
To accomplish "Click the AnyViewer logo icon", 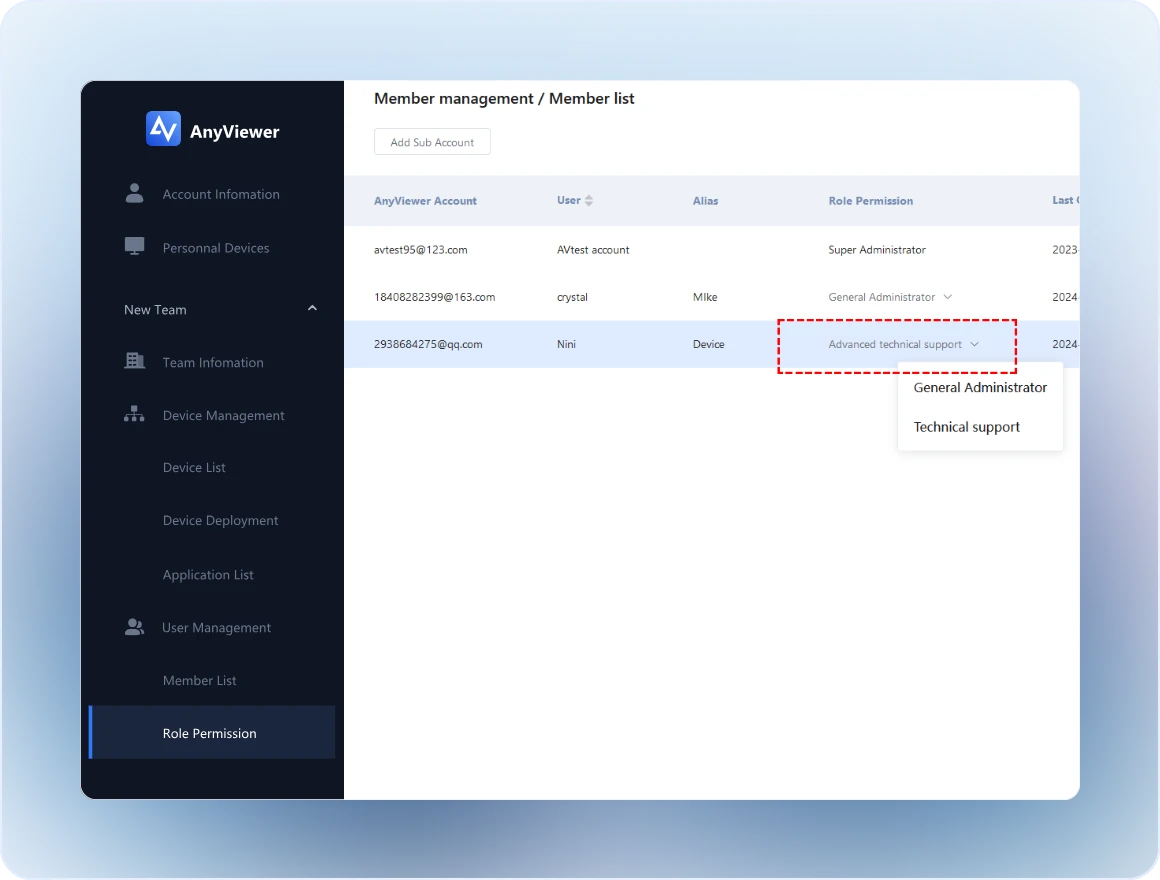I will (x=163, y=129).
